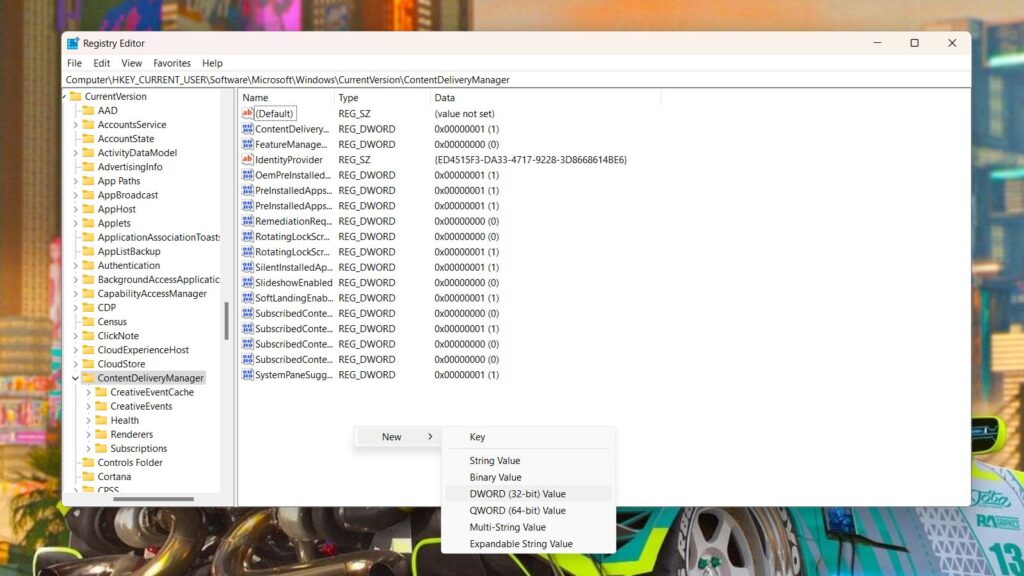This screenshot has height=576, width=1024.
Task: Expand the Authentication key
Action: (x=75, y=265)
